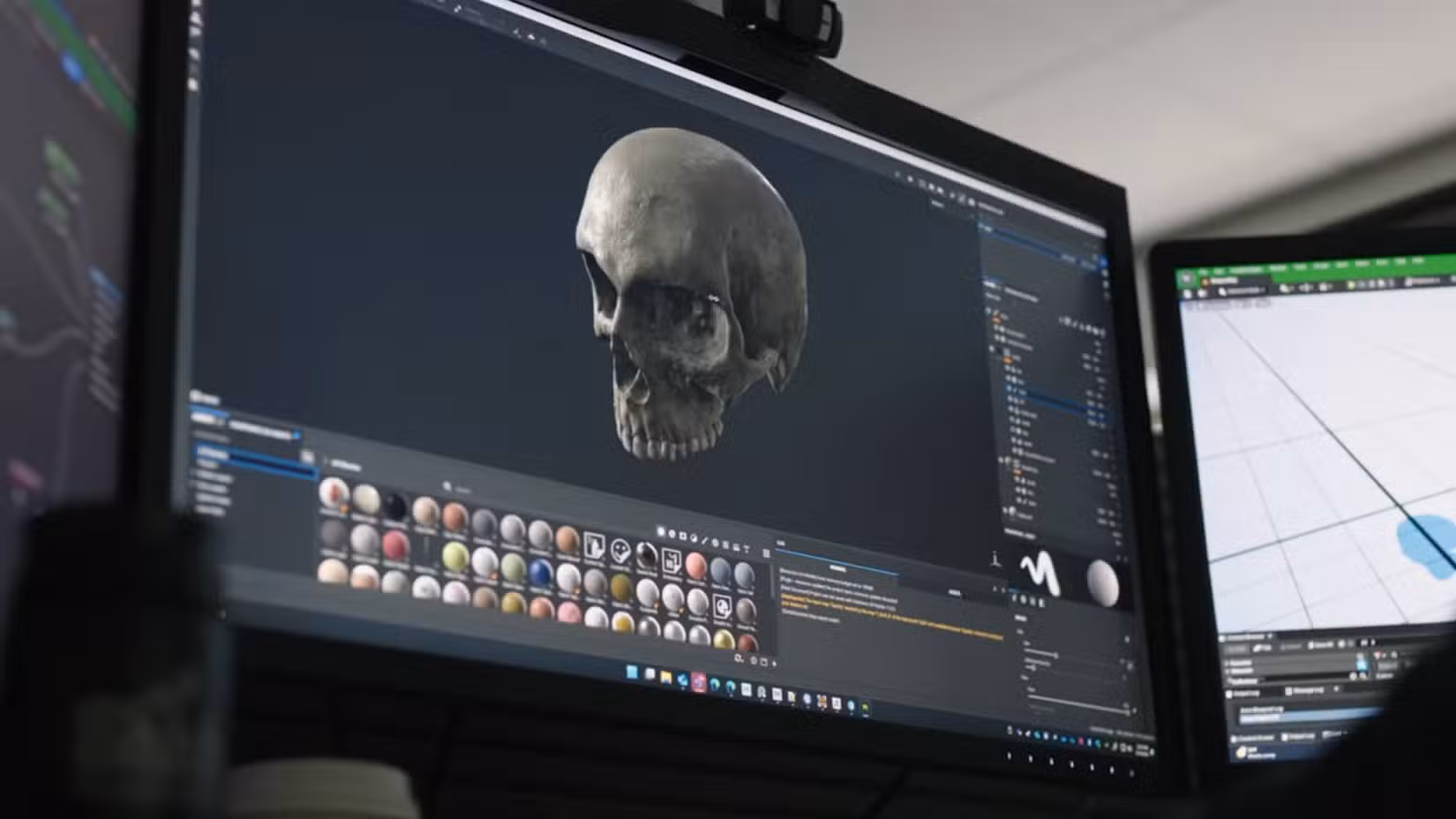
Task: Select the dark navy blue material sphere swatch
Action: (x=540, y=572)
